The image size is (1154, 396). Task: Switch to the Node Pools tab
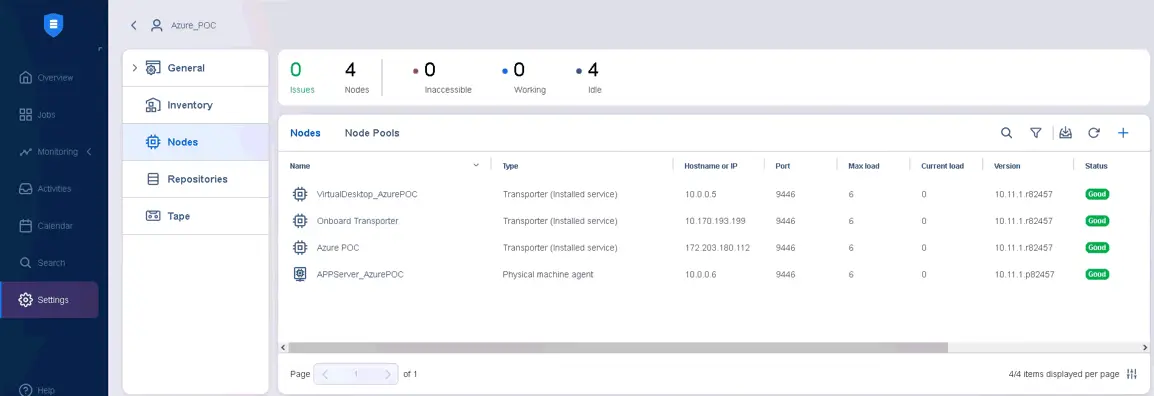coord(372,133)
